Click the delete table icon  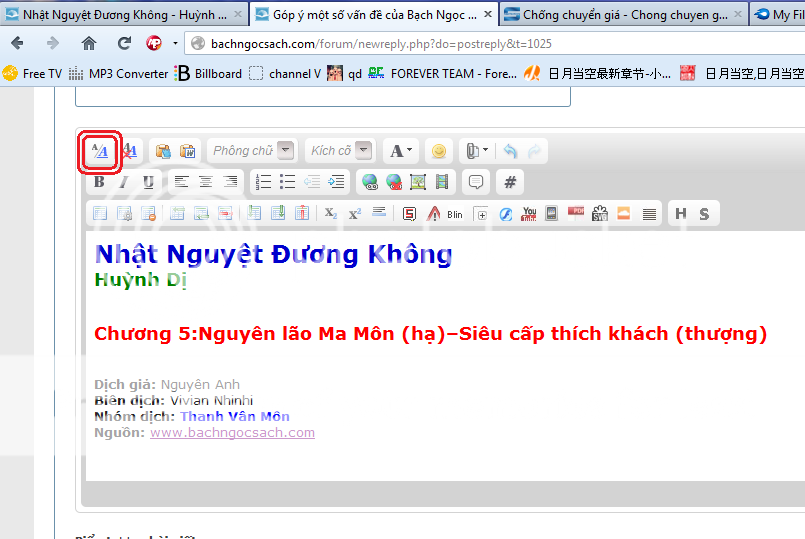(148, 213)
